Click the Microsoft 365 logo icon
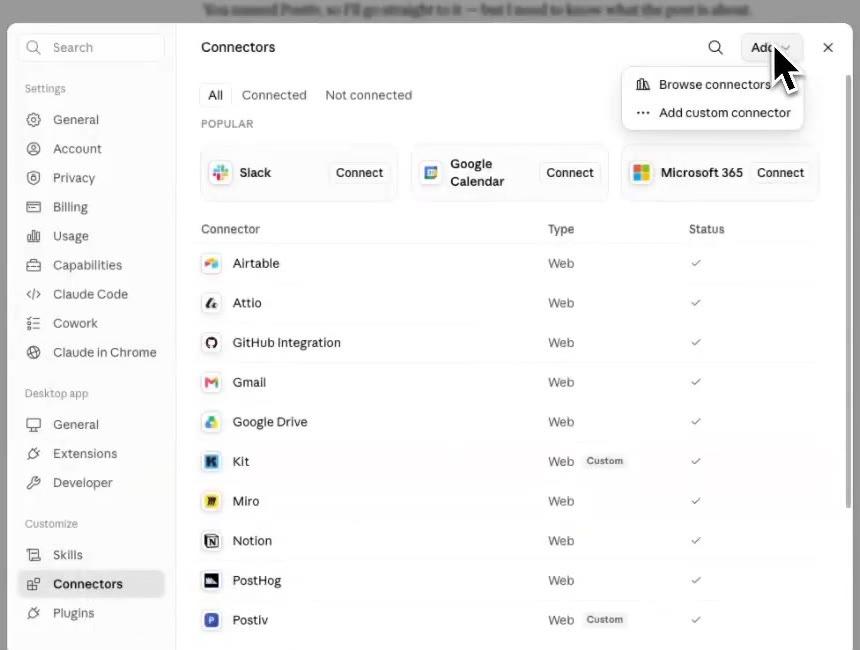The width and height of the screenshot is (860, 650). (x=641, y=173)
